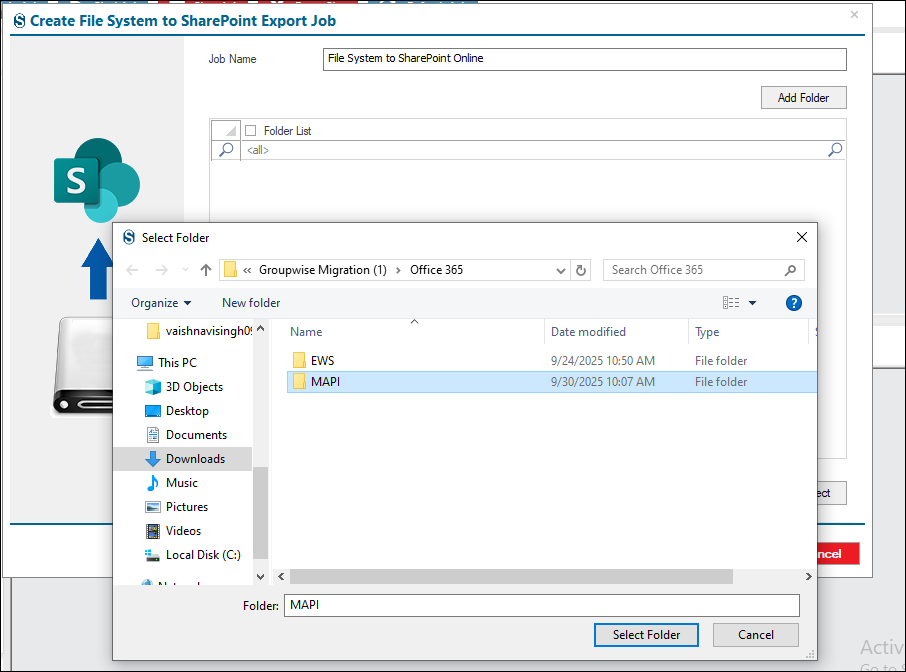Click MAPI date 9/30/2025 10:07 AM

coord(603,381)
